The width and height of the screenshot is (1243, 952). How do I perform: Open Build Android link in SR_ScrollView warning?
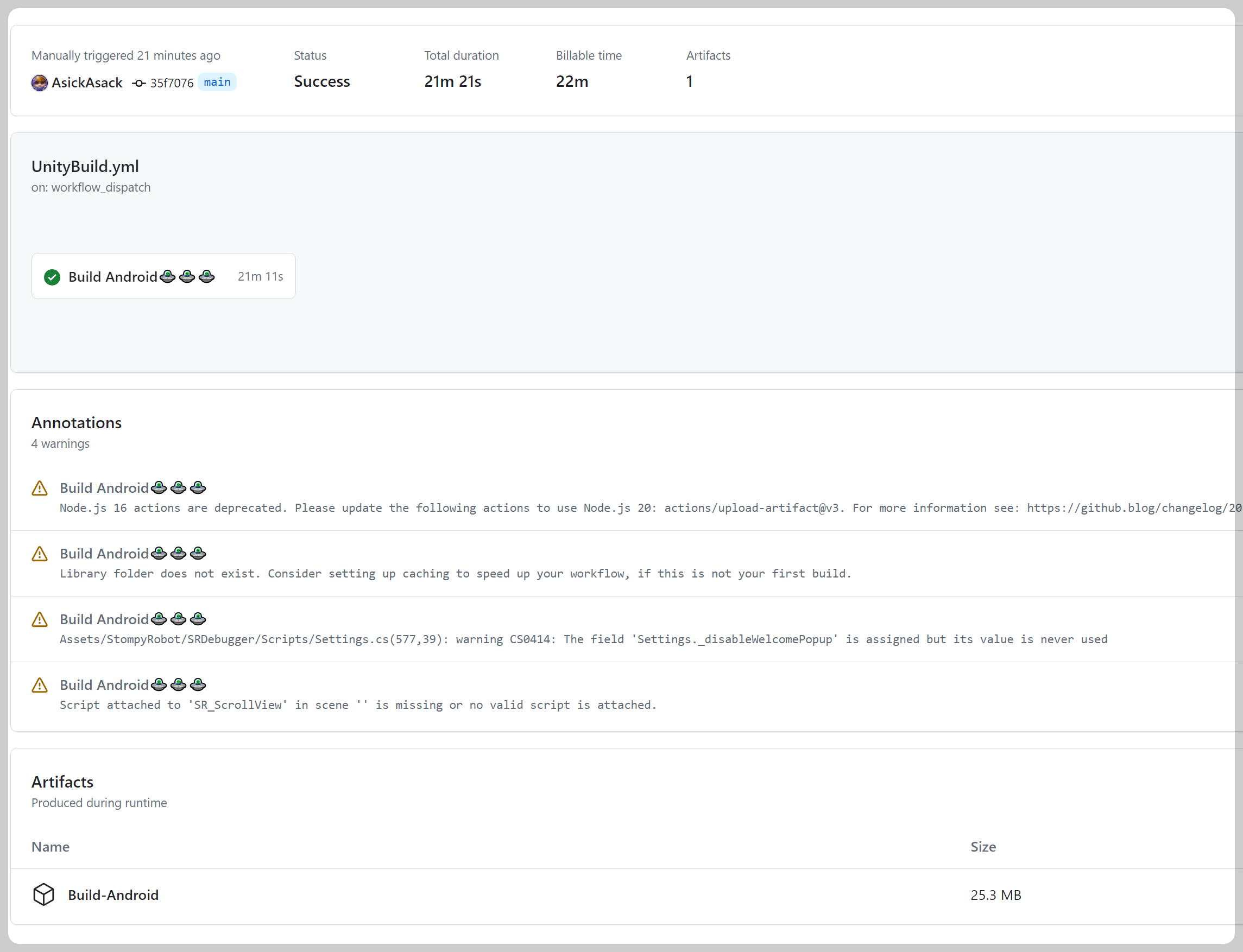(x=104, y=685)
